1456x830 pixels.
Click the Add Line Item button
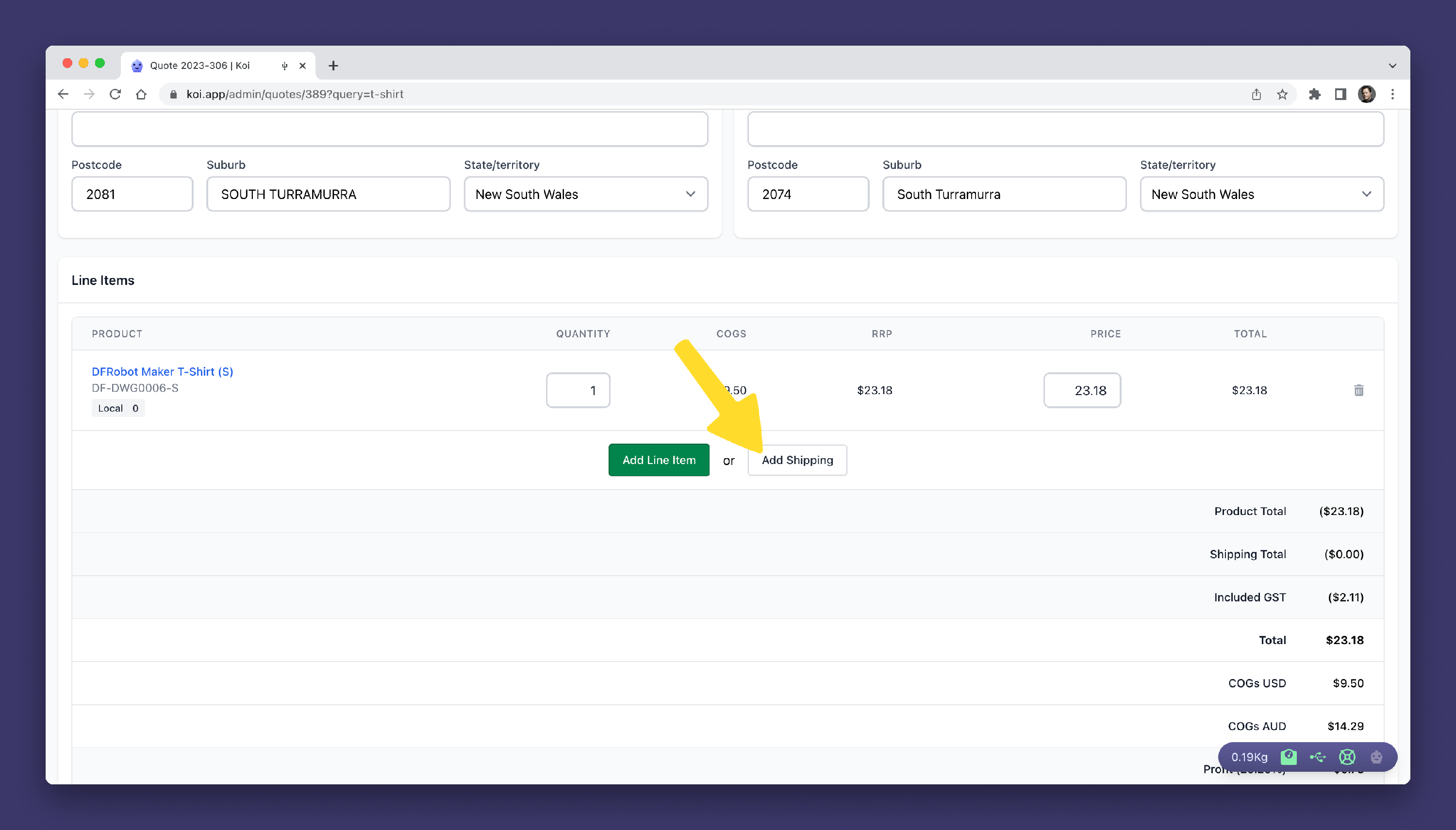[x=659, y=460]
